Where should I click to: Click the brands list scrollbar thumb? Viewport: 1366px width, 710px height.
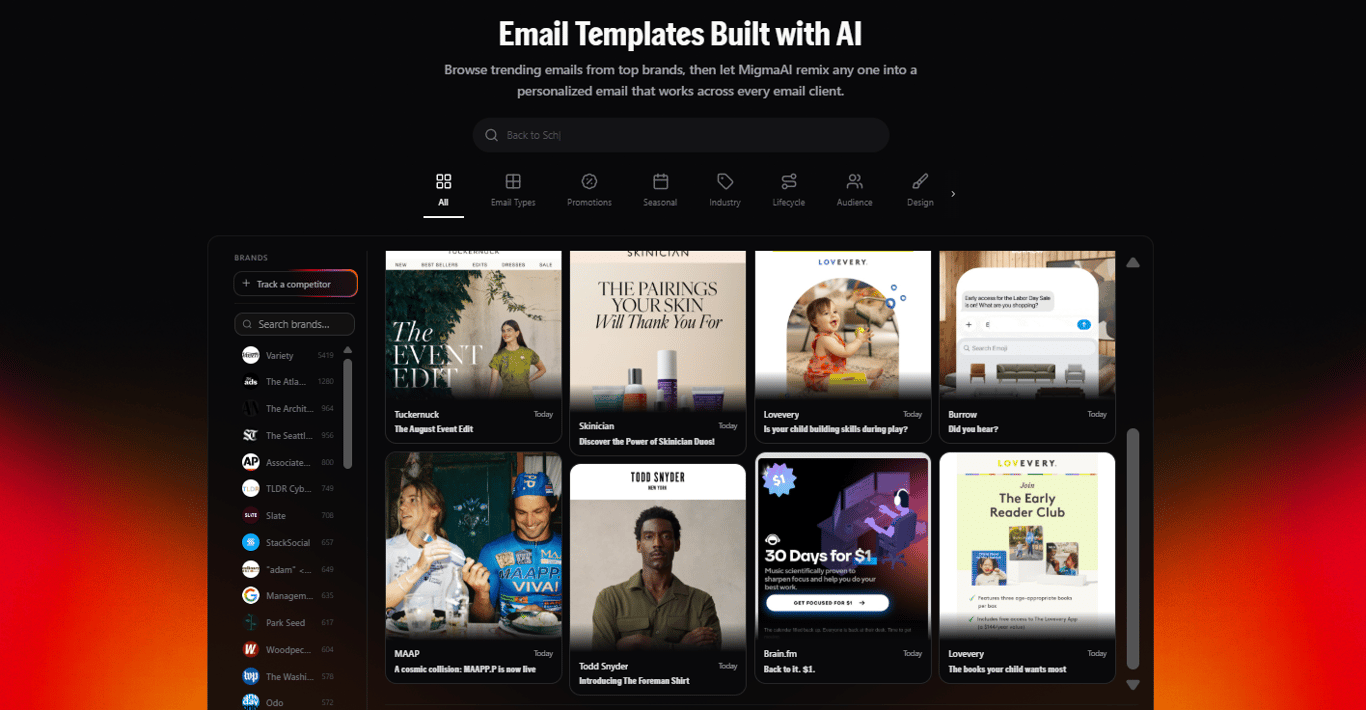[348, 413]
